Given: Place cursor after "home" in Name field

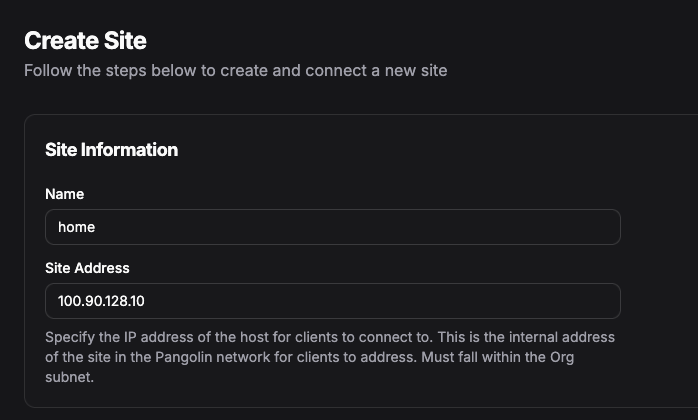Looking at the screenshot, I should (97, 227).
